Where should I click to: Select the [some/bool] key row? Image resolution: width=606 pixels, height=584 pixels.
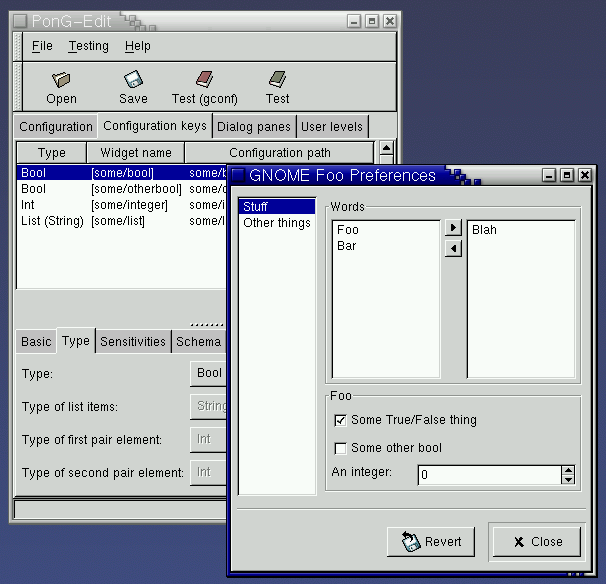coord(122,173)
